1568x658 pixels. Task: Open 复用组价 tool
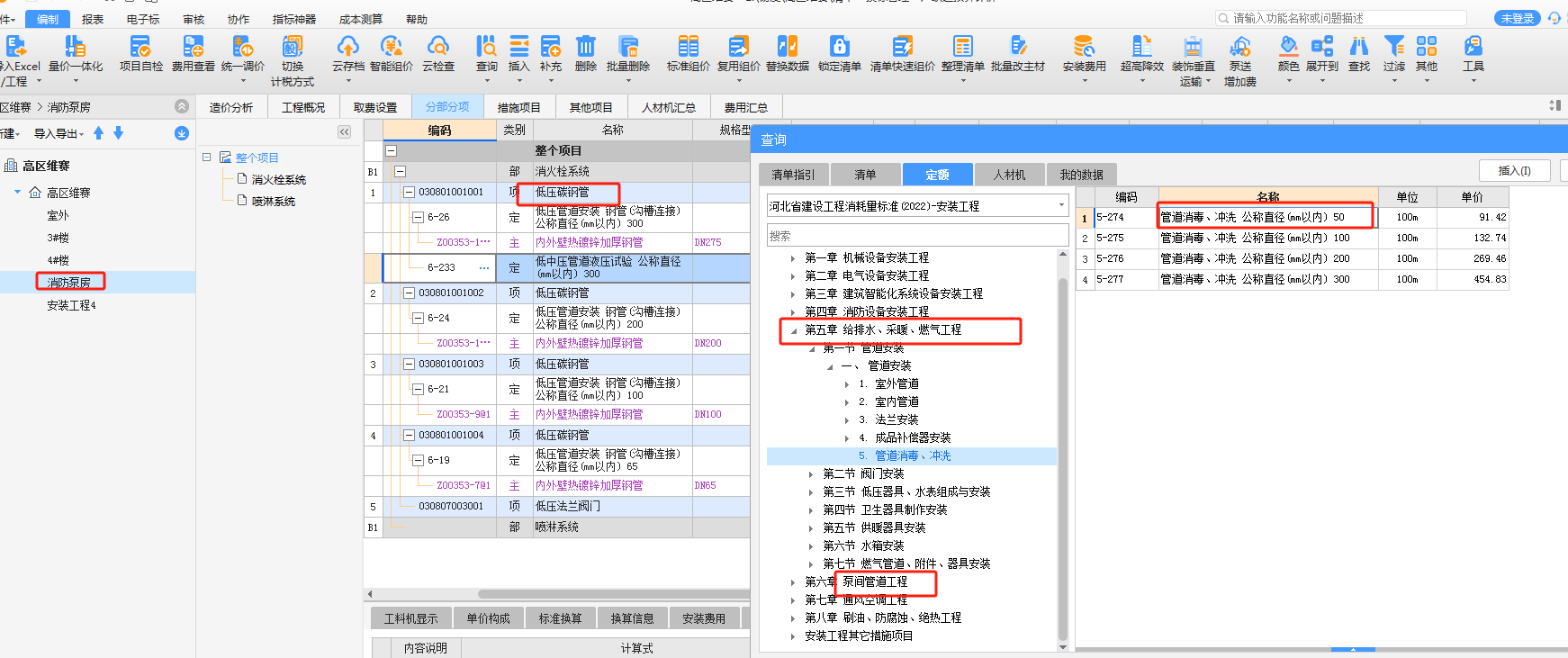[x=739, y=54]
